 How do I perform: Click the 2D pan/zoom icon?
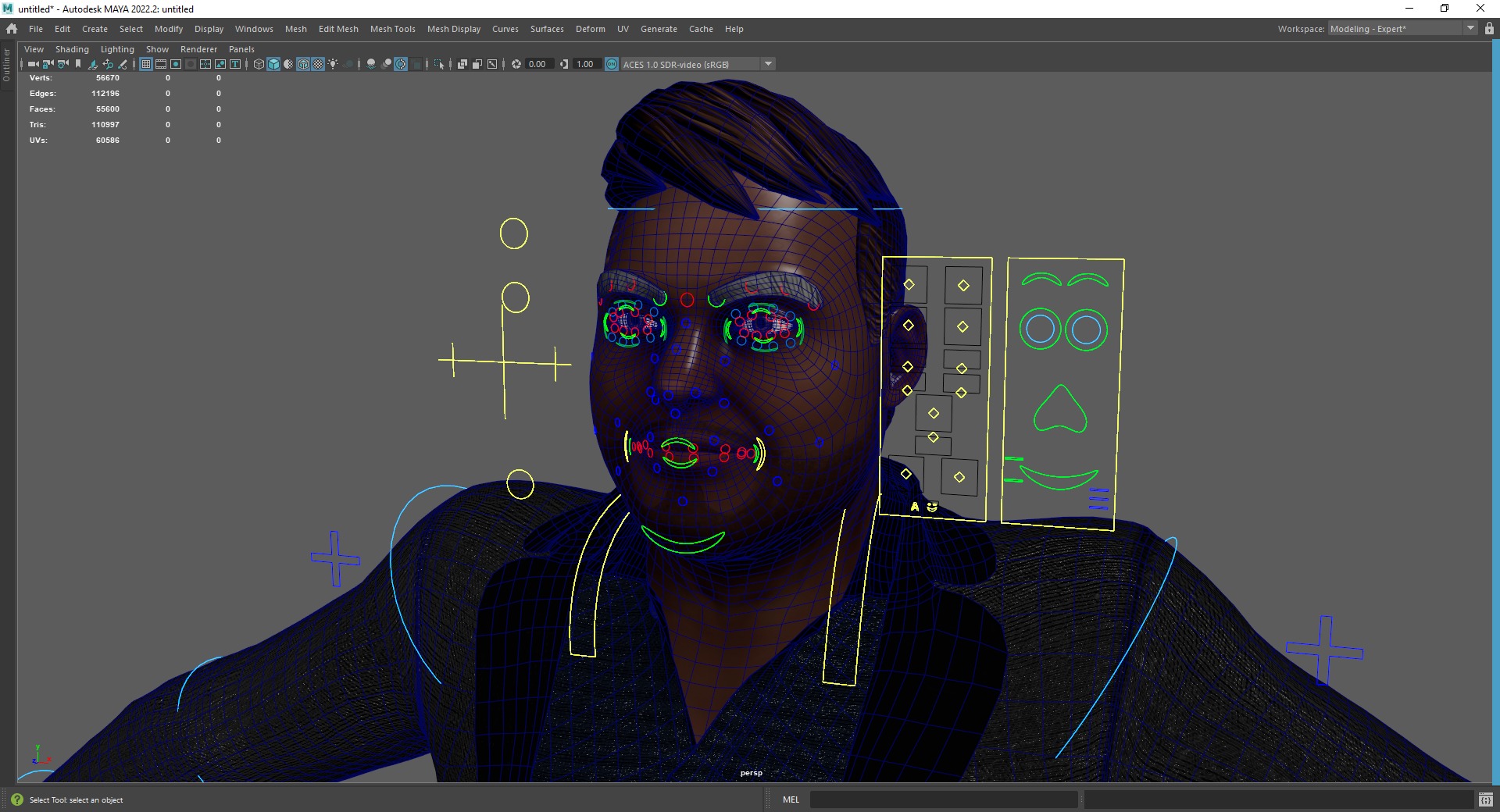(108, 64)
